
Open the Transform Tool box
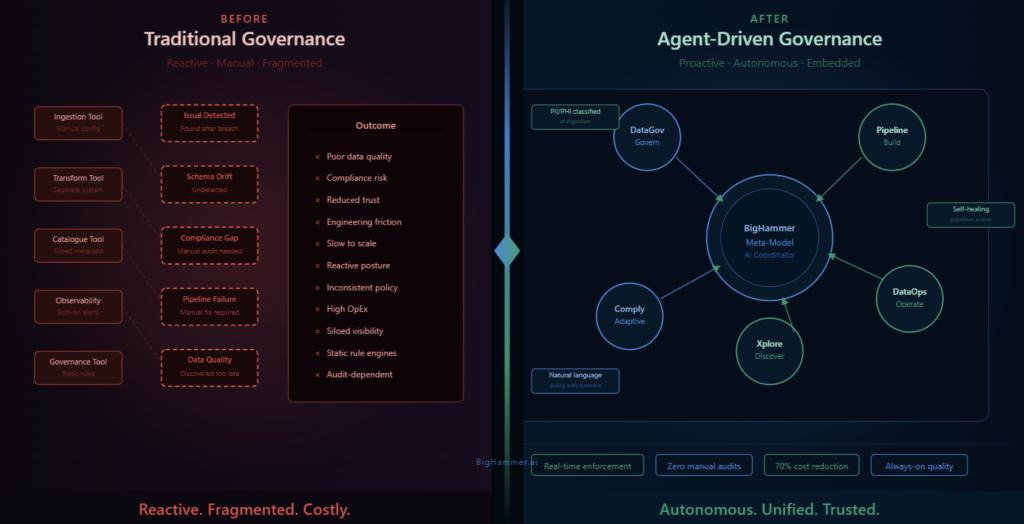coord(78,184)
